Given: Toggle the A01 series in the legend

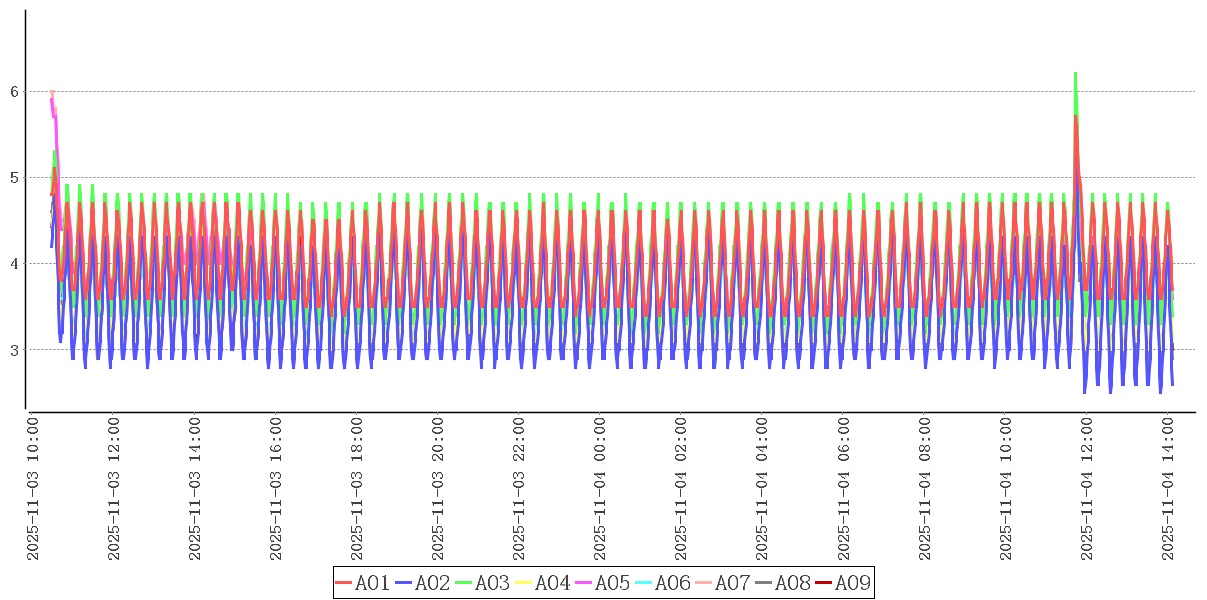Looking at the screenshot, I should (x=362, y=583).
